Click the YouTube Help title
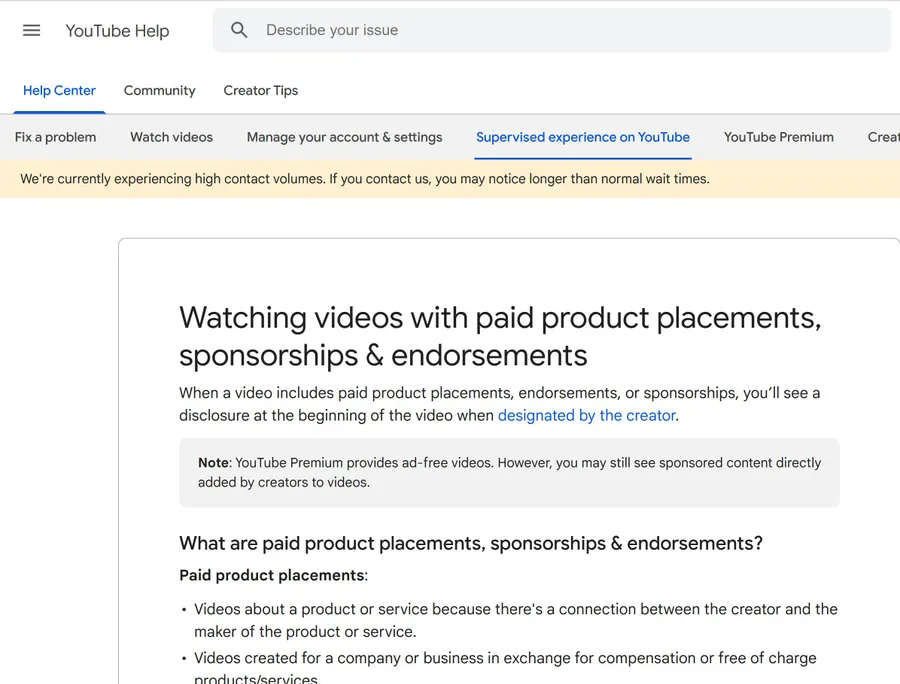The height and width of the screenshot is (684, 900). coord(117,30)
